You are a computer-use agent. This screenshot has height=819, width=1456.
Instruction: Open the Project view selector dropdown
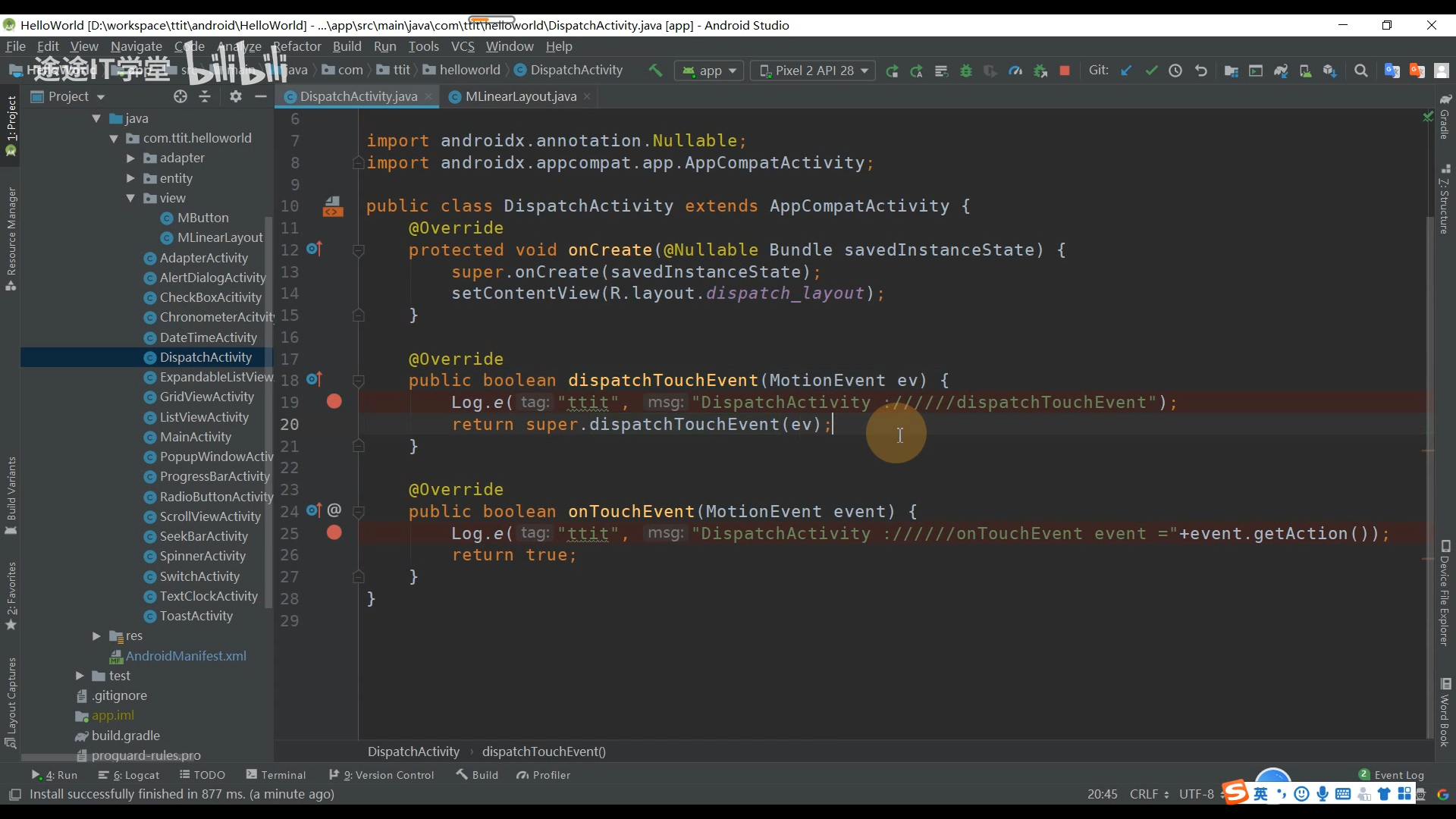click(x=68, y=96)
